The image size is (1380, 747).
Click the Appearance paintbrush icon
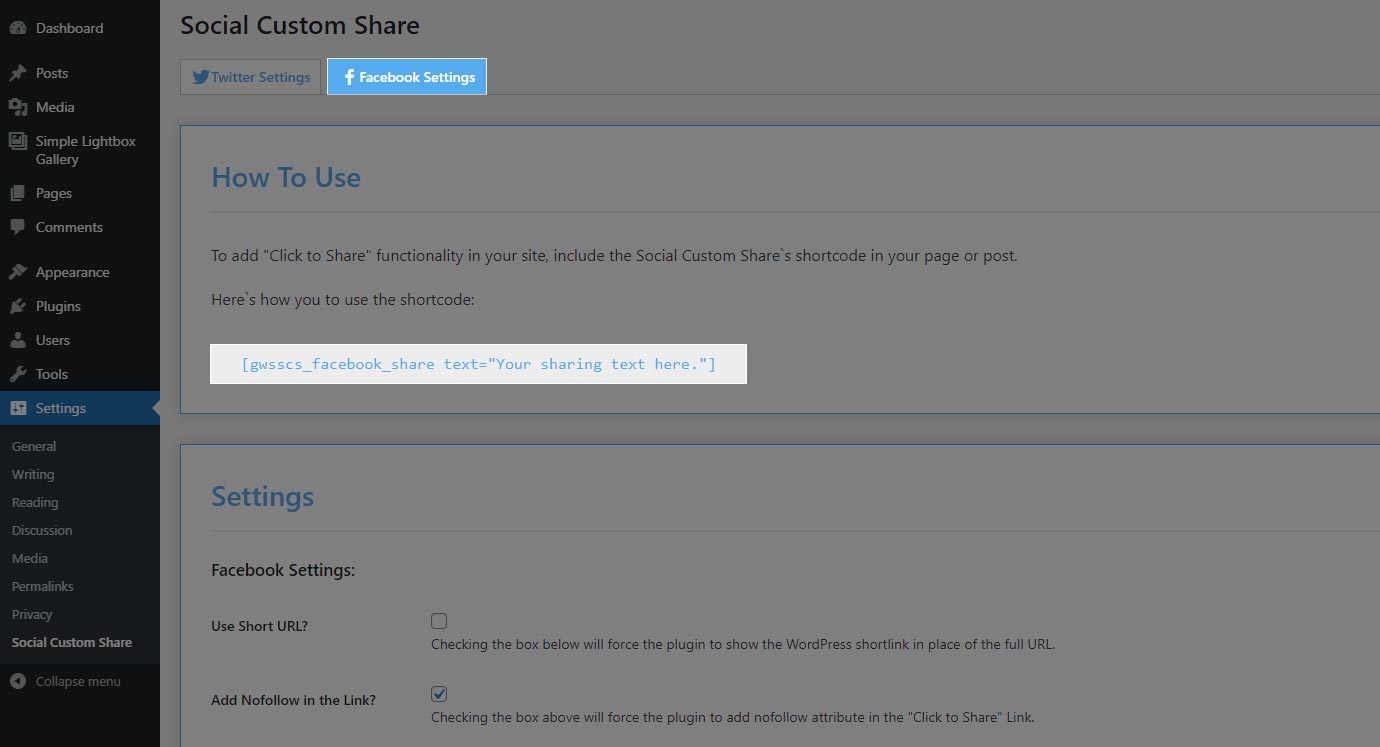pyautogui.click(x=18, y=272)
